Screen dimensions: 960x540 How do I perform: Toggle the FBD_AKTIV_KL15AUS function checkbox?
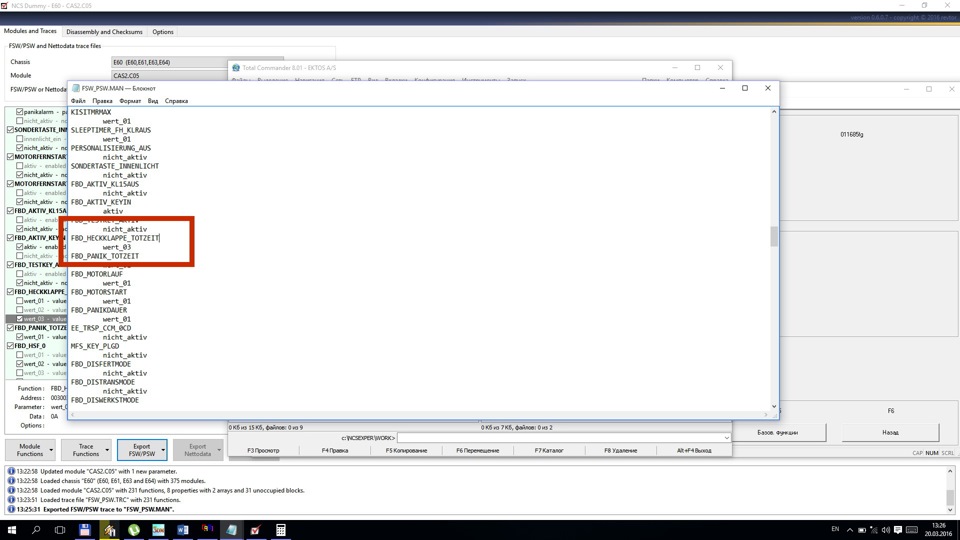(x=10, y=211)
